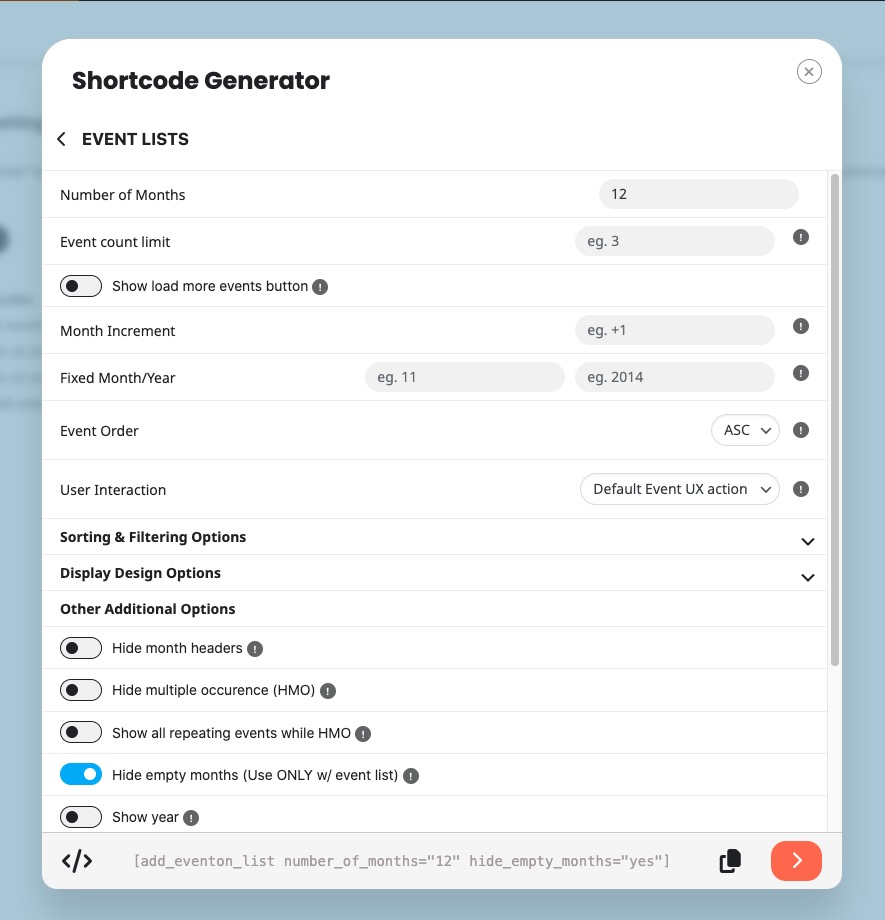Viewport: 885px width, 920px height.
Task: Enable Show load more events button toggle
Action: tap(81, 287)
